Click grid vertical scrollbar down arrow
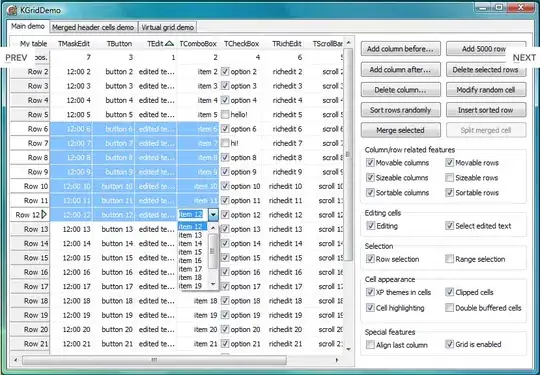540x375 pixels. tap(348, 349)
